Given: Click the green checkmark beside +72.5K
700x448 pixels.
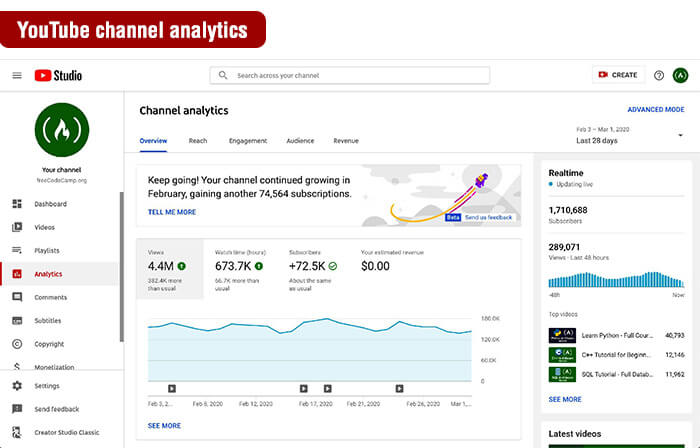Looking at the screenshot, I should coord(333,266).
